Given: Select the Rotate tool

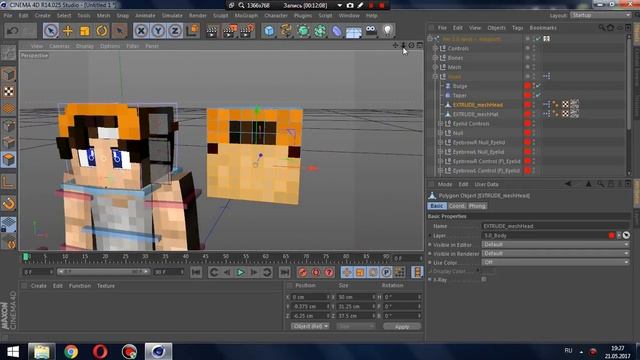Looking at the screenshot, I should [x=102, y=31].
